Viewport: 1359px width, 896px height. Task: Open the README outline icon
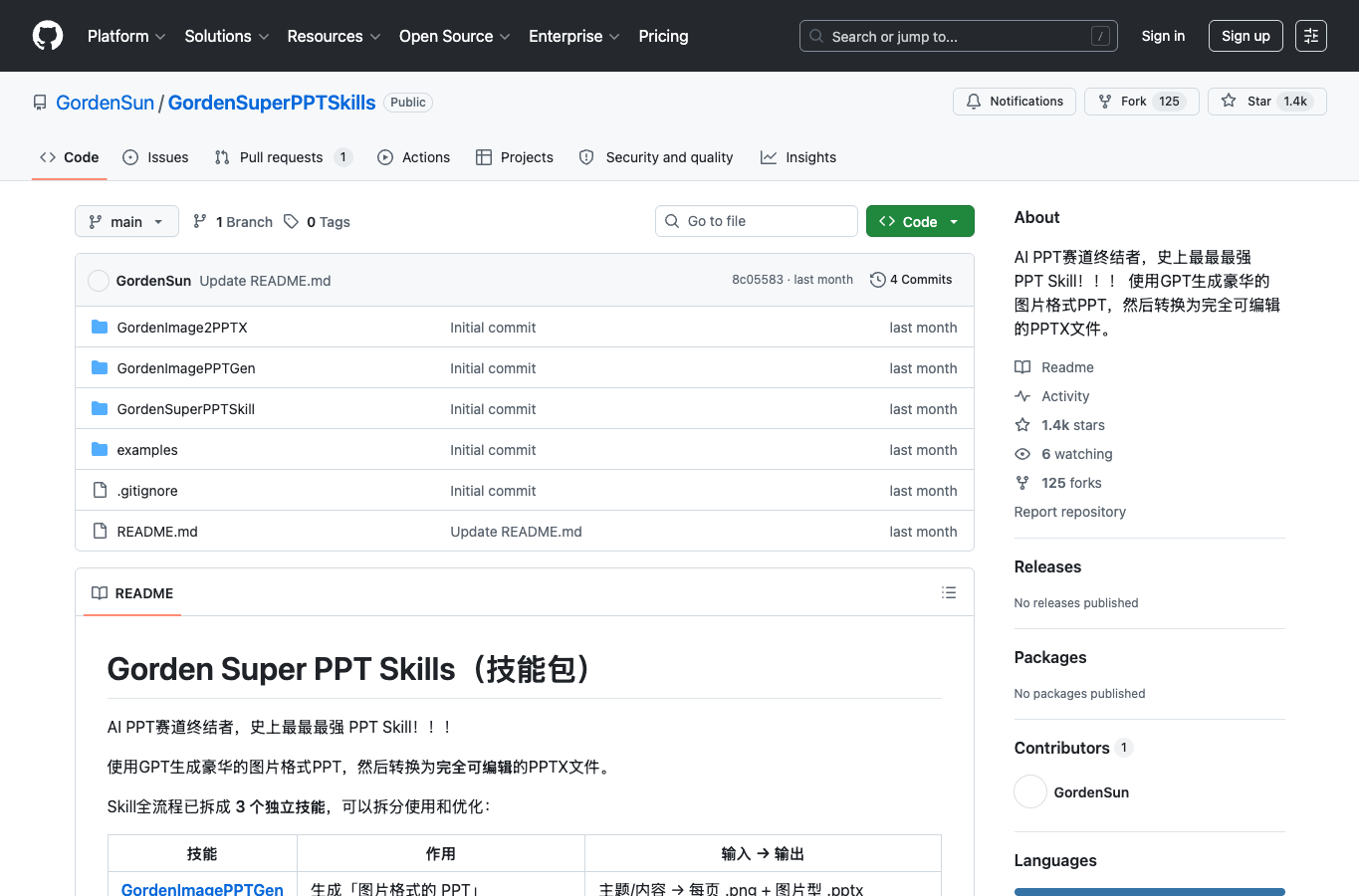(x=949, y=592)
